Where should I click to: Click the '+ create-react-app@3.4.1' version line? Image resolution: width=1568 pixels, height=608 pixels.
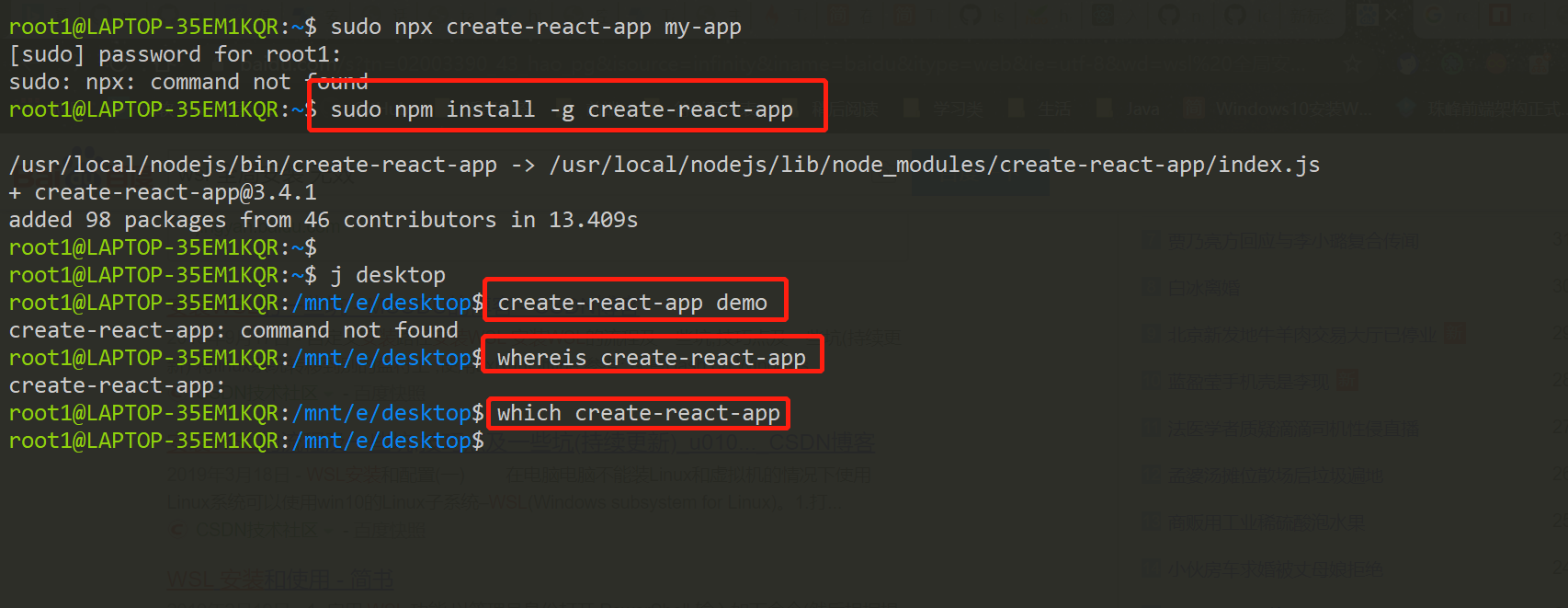(x=163, y=192)
